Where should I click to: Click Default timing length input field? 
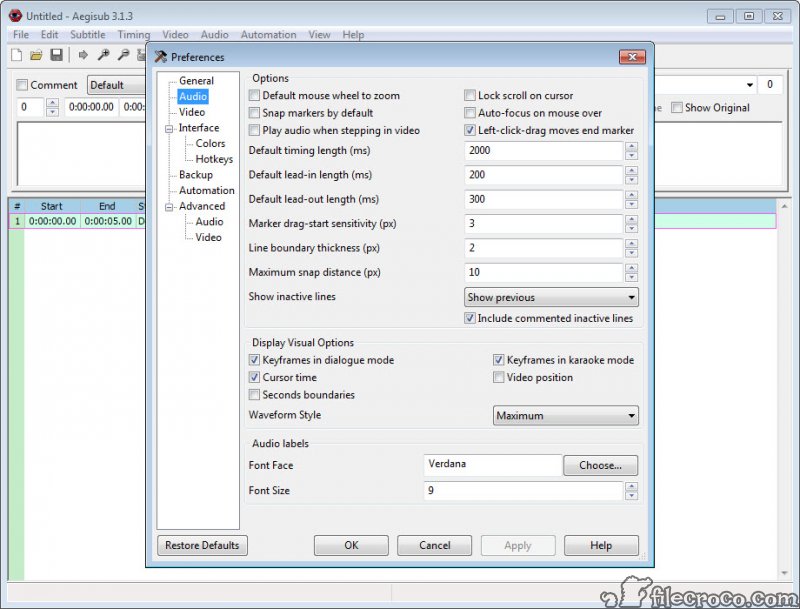[x=543, y=150]
